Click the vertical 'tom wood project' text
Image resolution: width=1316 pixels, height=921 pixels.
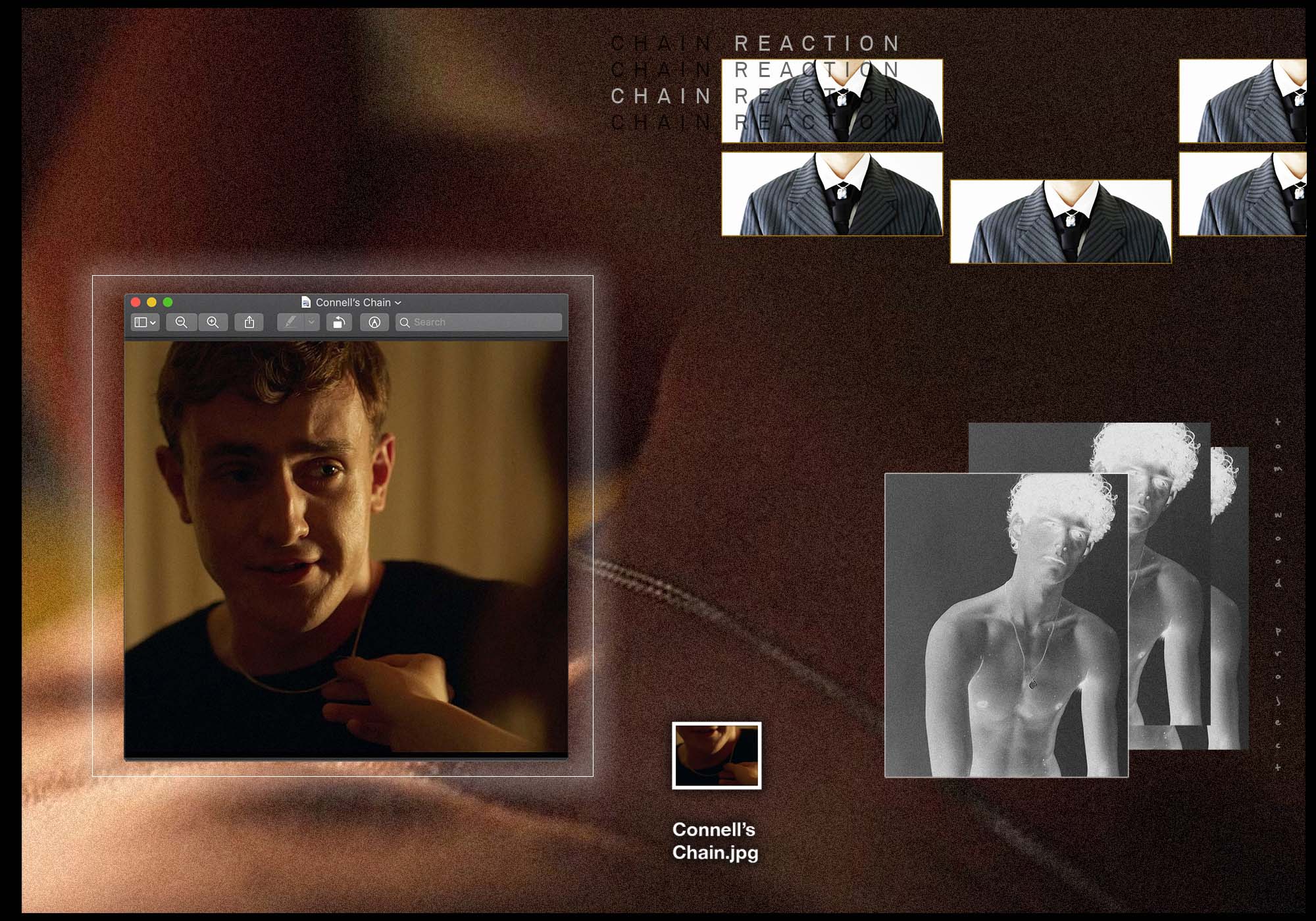pos(1278,593)
